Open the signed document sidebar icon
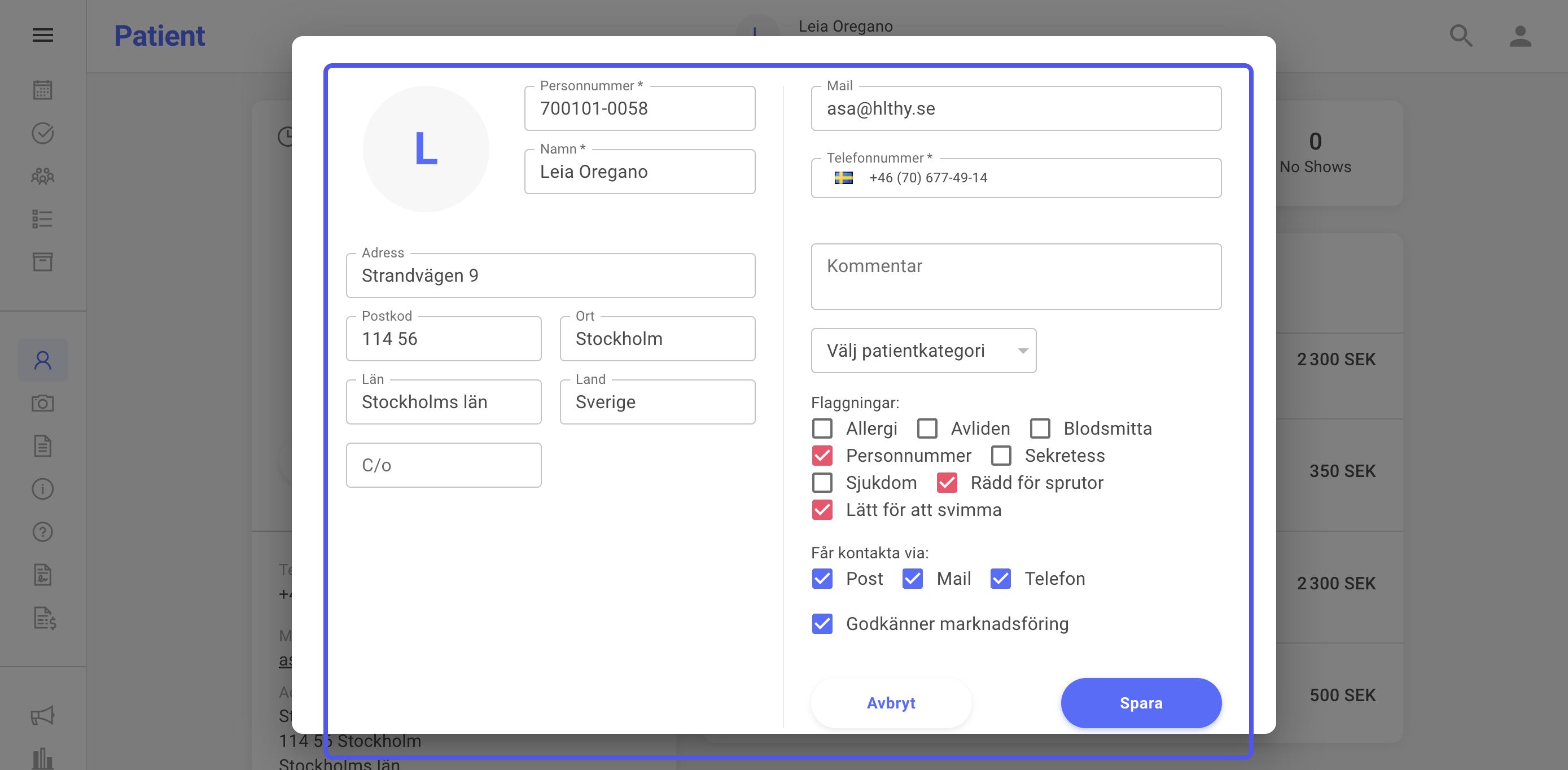Image resolution: width=1568 pixels, height=770 pixels. click(x=42, y=575)
